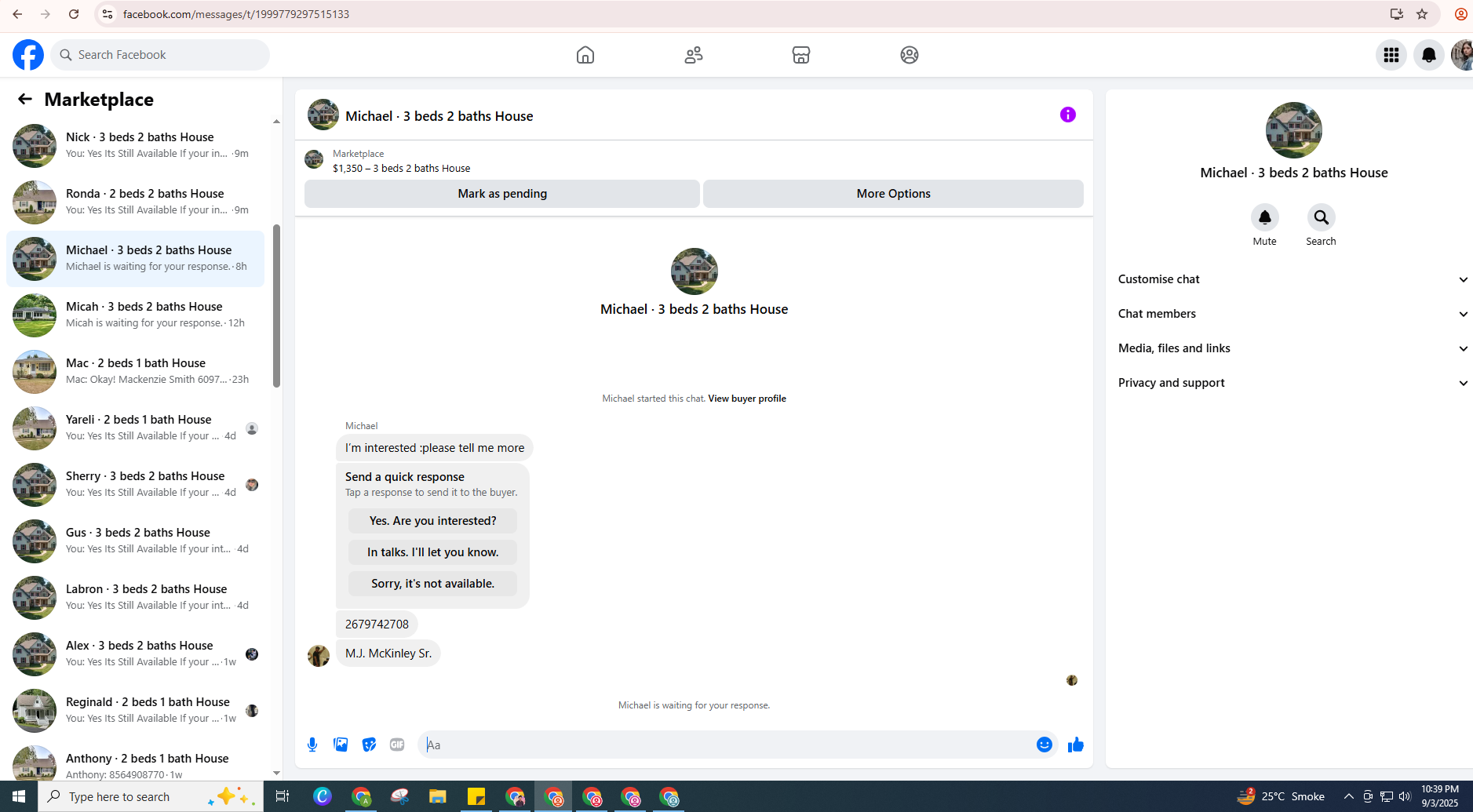This screenshot has width=1473, height=812.
Task: Open Labron's 3 beds 2 baths conversation
Action: click(x=135, y=598)
